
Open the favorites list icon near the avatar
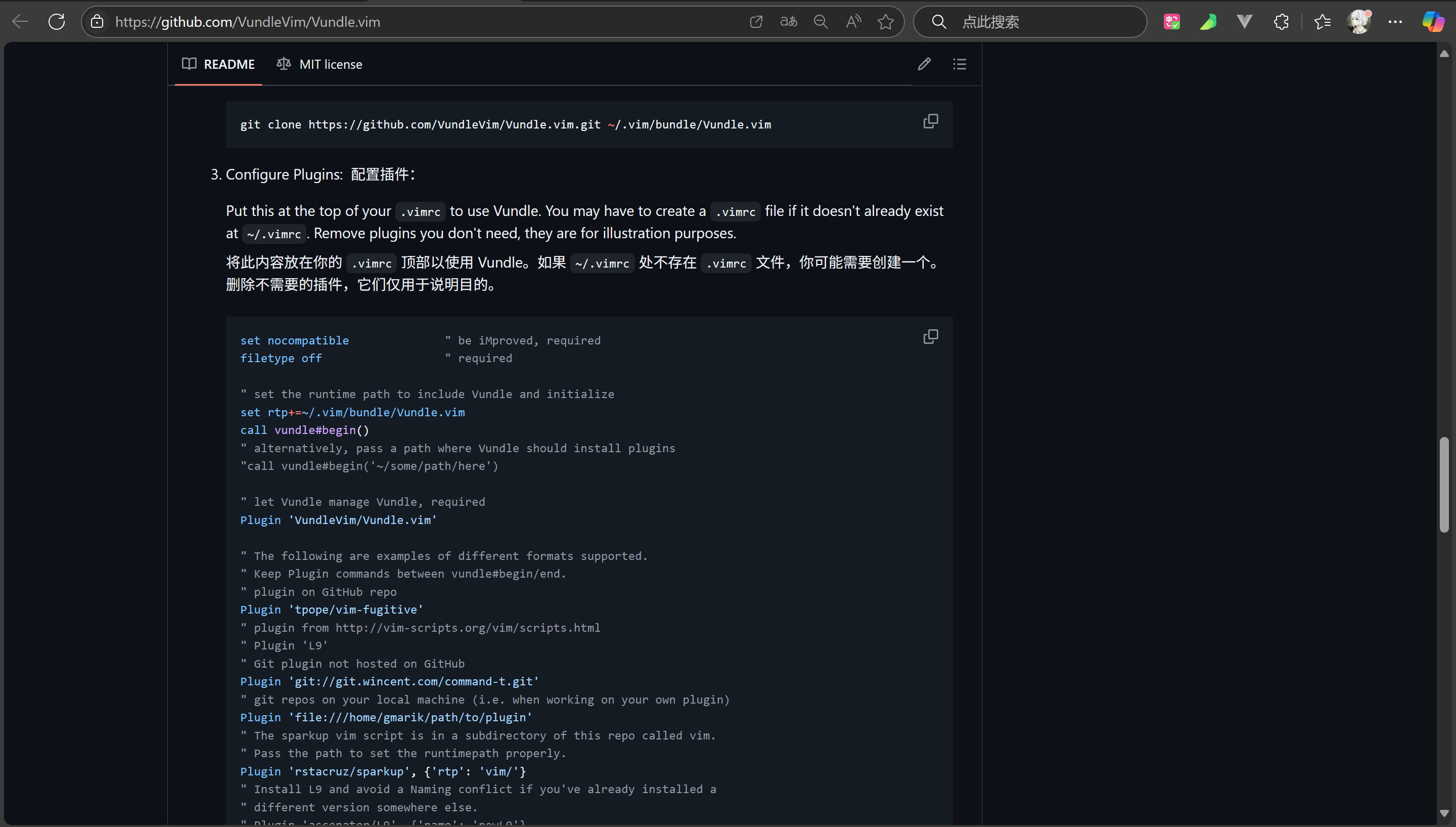point(1322,22)
